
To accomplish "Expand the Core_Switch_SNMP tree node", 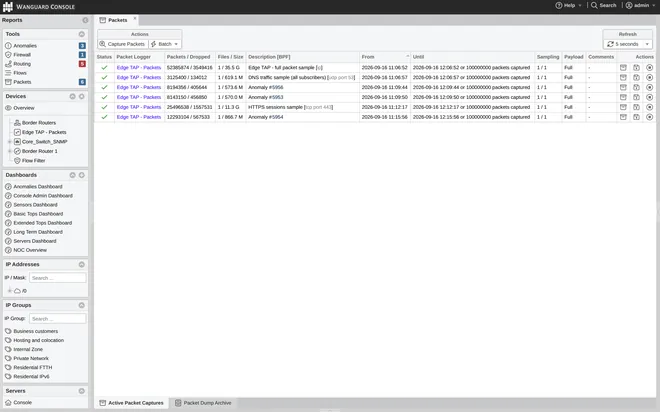I will pos(9,142).
